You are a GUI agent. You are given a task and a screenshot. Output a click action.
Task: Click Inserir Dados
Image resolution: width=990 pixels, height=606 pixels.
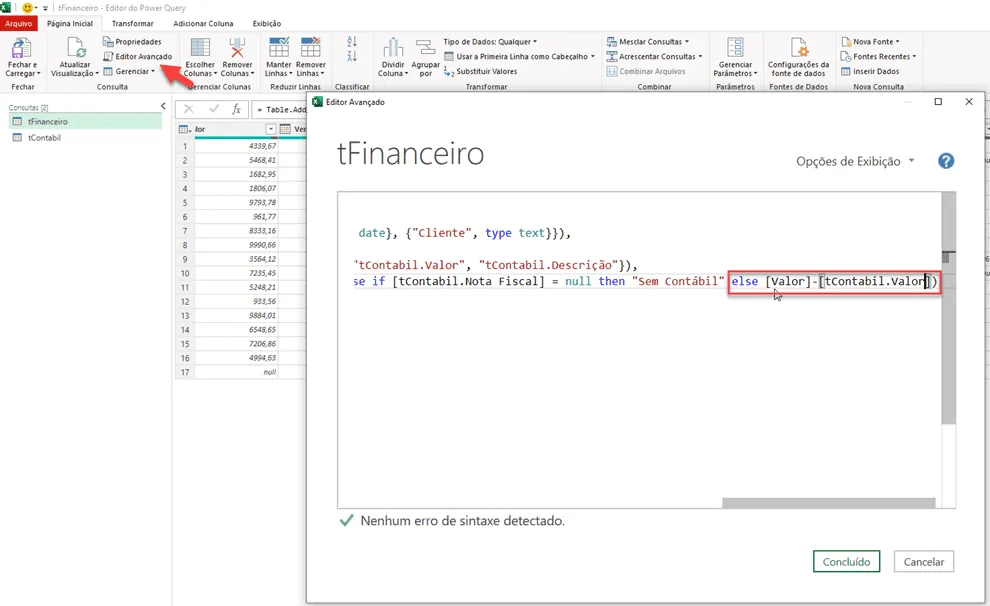click(869, 71)
